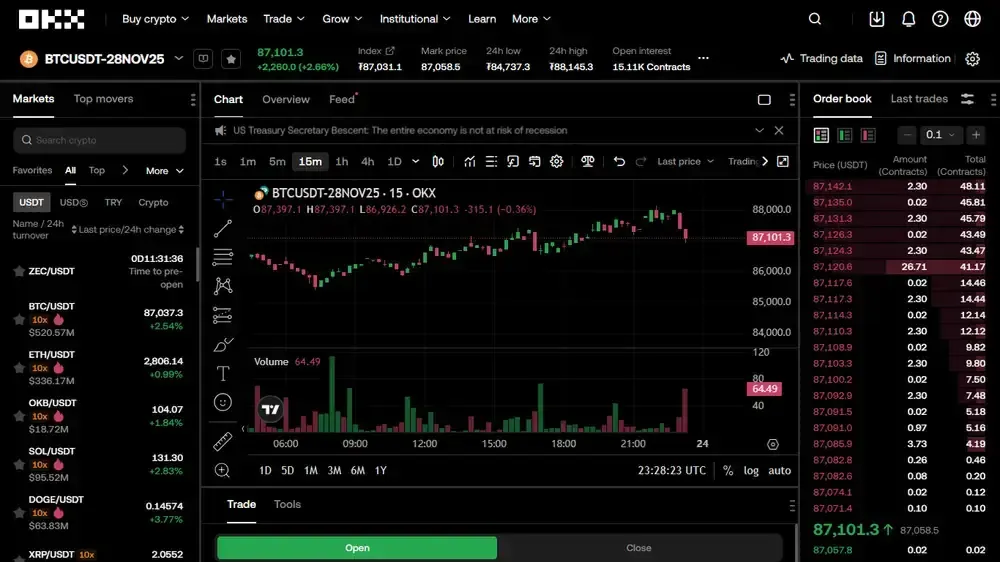Switch to the Tools tab
The image size is (1000, 562).
click(287, 504)
